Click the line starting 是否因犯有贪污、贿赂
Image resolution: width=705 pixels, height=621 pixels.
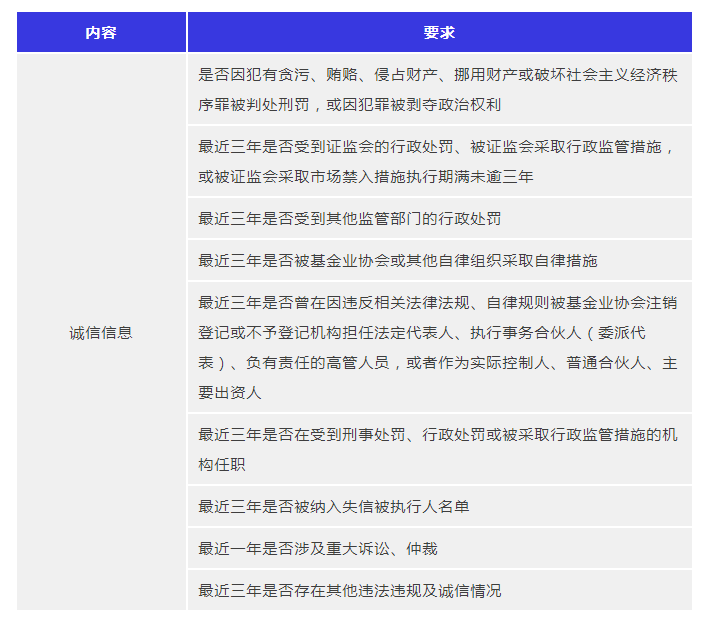click(x=438, y=74)
